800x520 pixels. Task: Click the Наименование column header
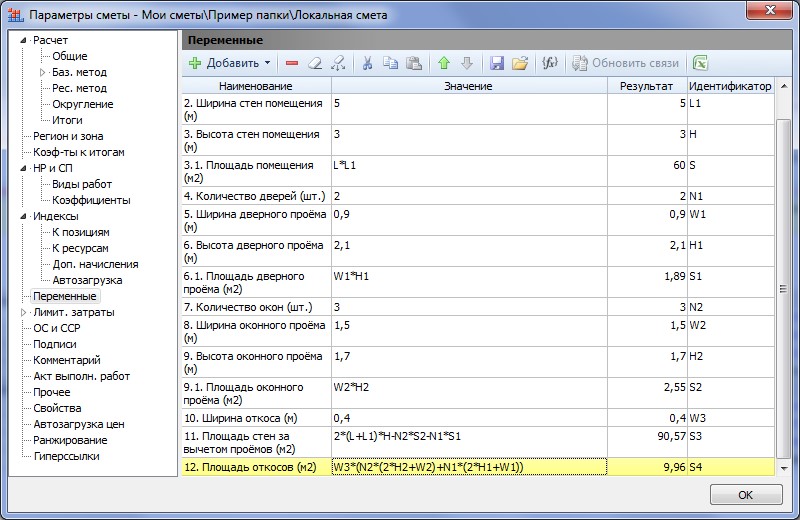256,86
